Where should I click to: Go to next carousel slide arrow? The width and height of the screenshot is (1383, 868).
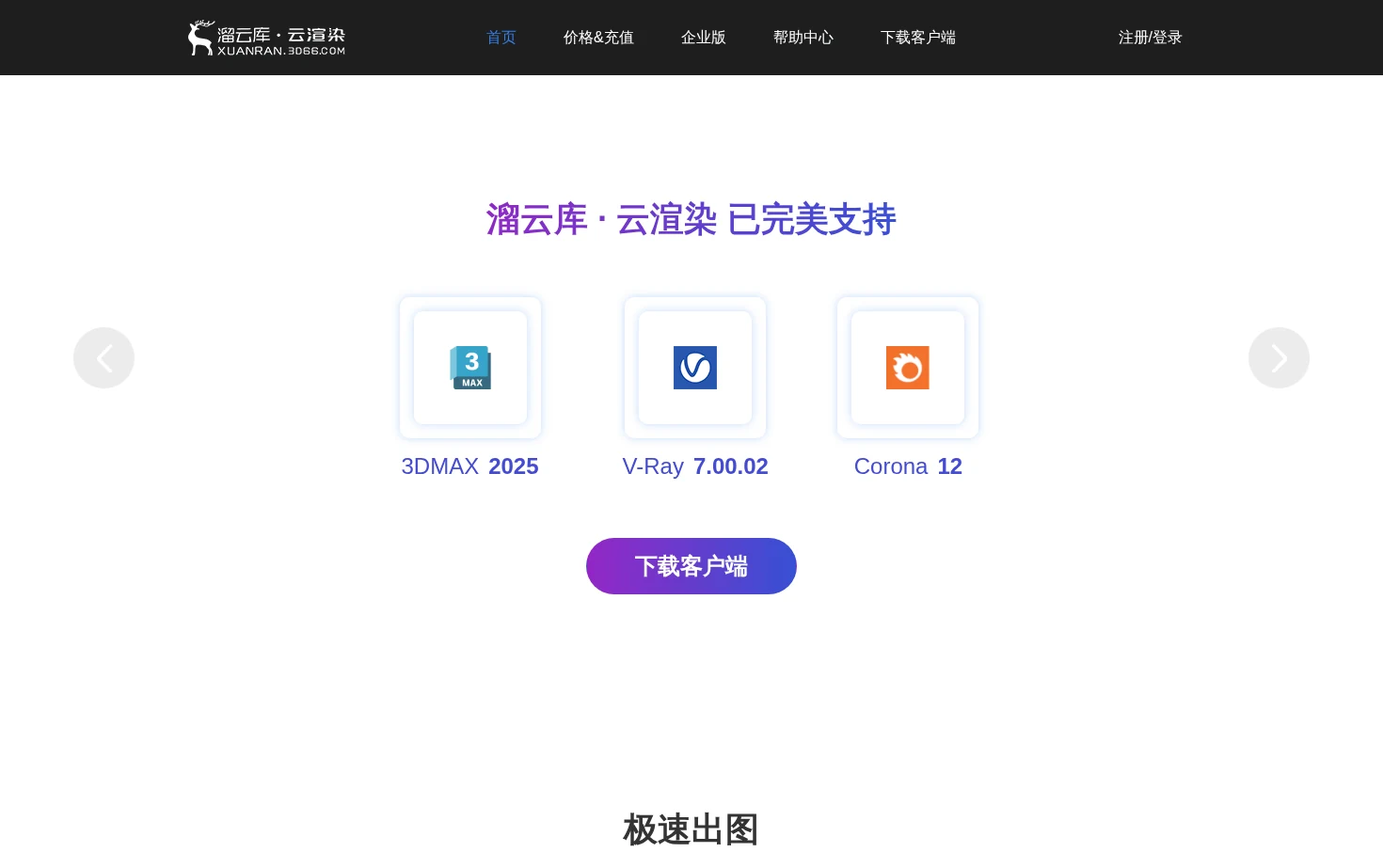pos(1279,357)
